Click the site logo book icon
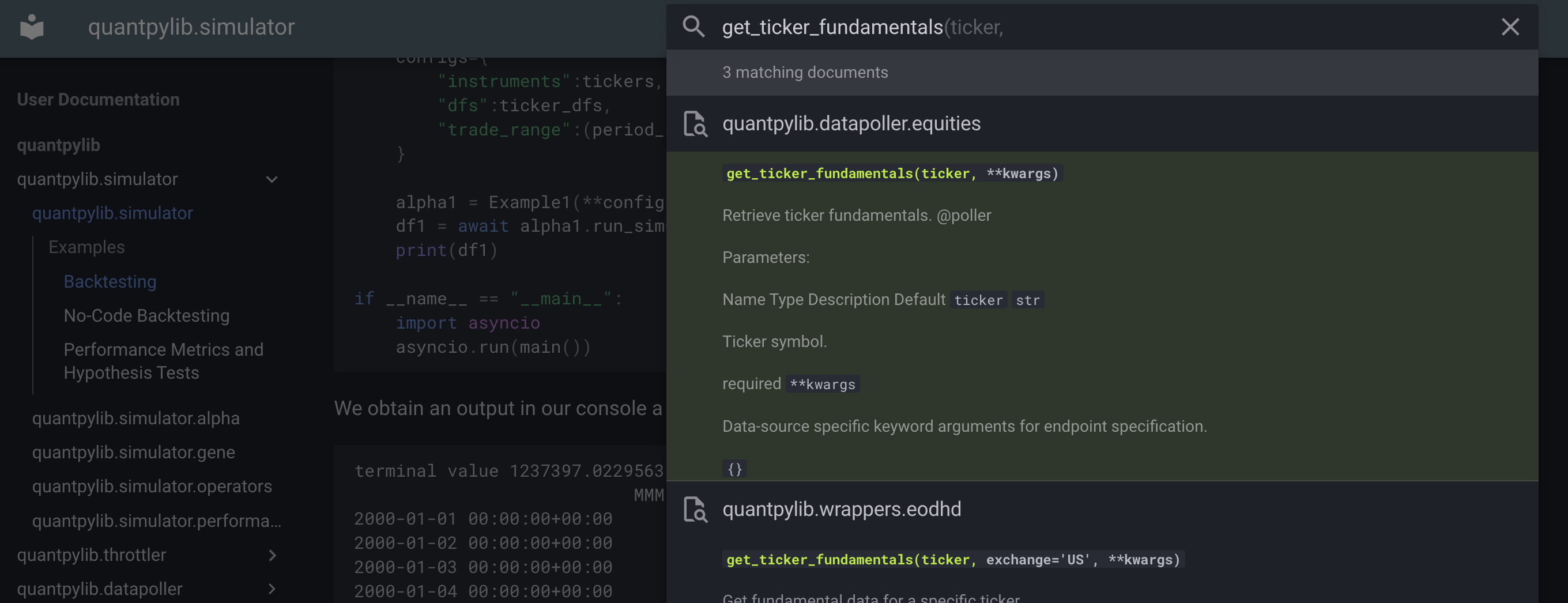1568x603 pixels. (x=32, y=27)
